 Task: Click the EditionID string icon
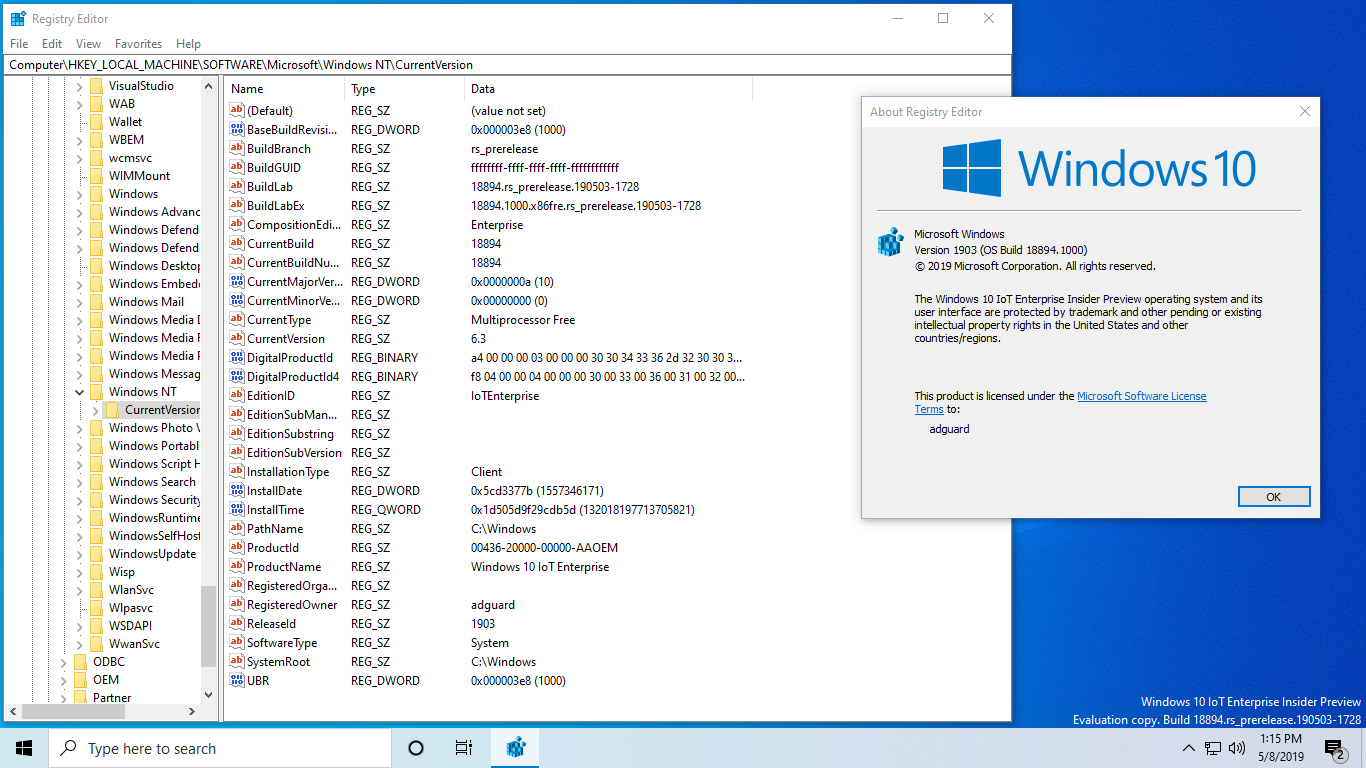tap(237, 396)
